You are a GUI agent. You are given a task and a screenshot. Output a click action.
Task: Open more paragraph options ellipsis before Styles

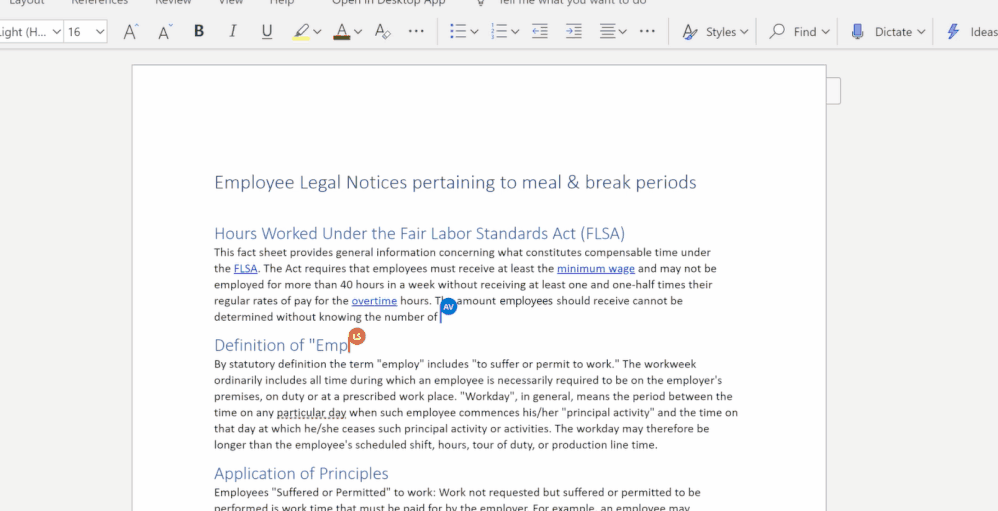click(x=647, y=31)
